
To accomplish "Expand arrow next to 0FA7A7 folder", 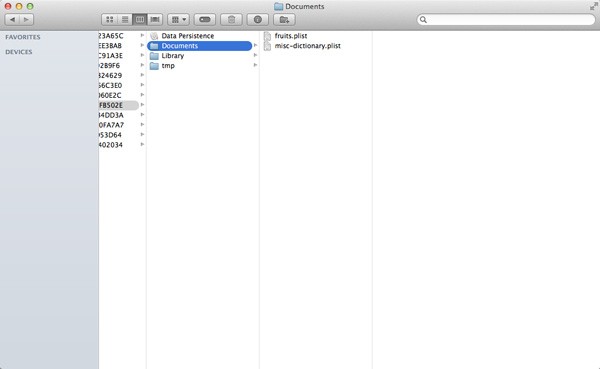I will tap(142, 125).
